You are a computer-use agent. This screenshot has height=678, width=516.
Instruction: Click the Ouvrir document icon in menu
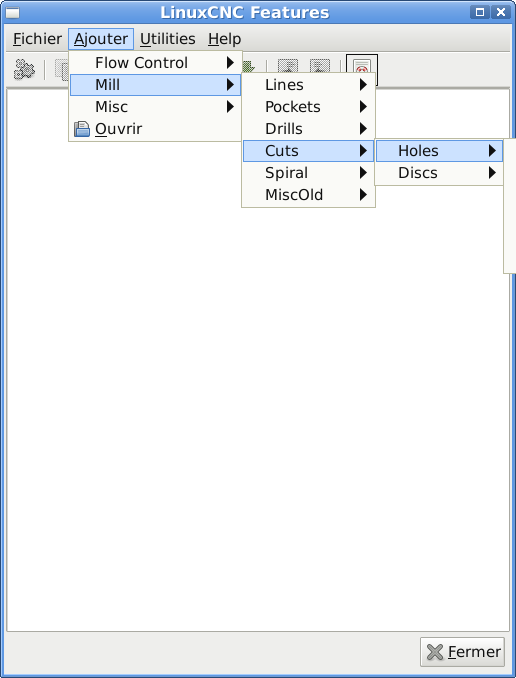pos(81,129)
